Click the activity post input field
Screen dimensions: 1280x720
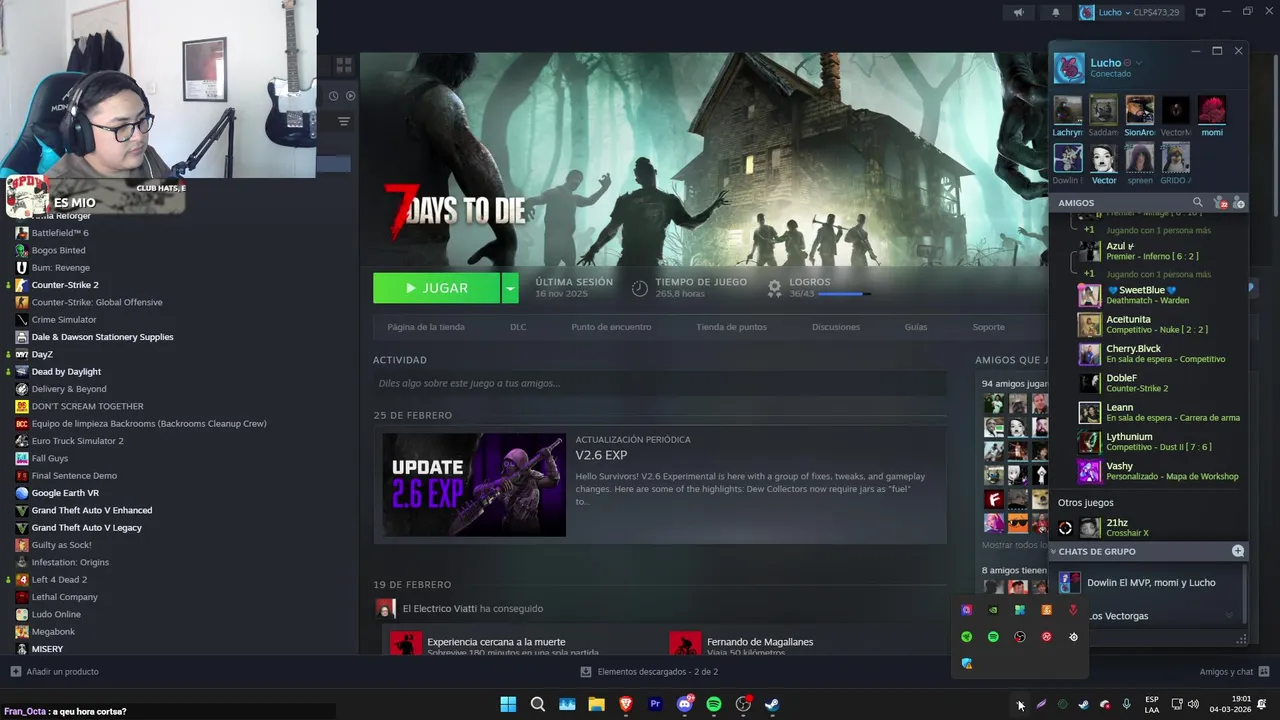click(x=660, y=383)
